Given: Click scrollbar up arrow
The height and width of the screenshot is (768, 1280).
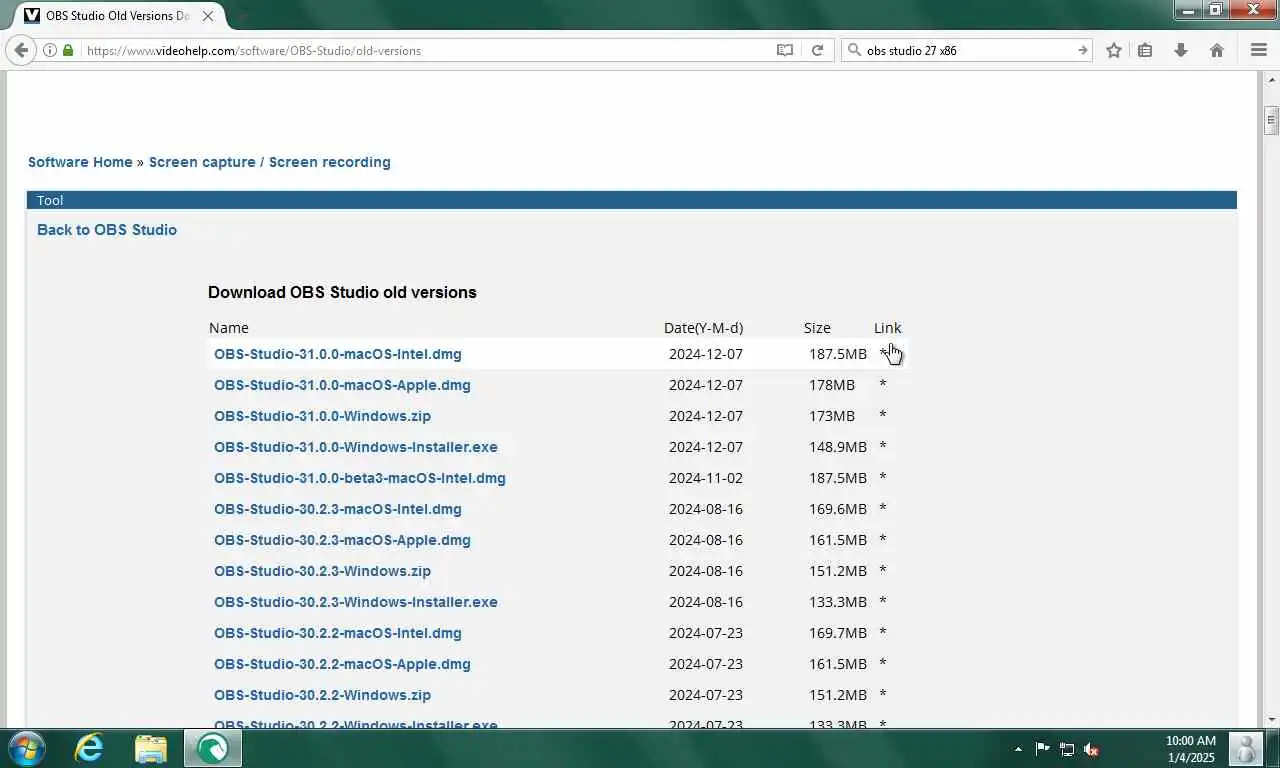Looking at the screenshot, I should pyautogui.click(x=1271, y=79).
